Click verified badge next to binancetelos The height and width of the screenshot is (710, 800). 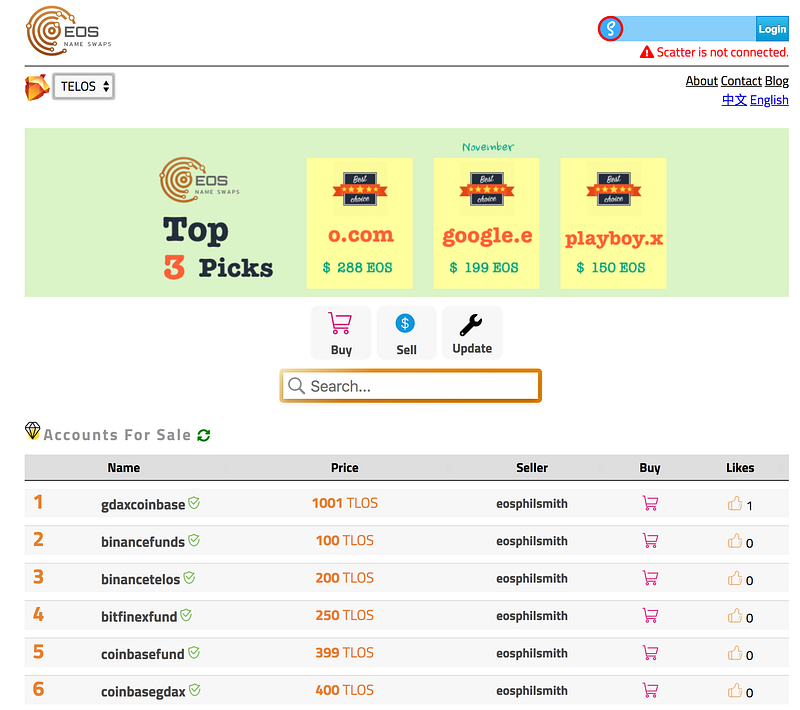189,578
